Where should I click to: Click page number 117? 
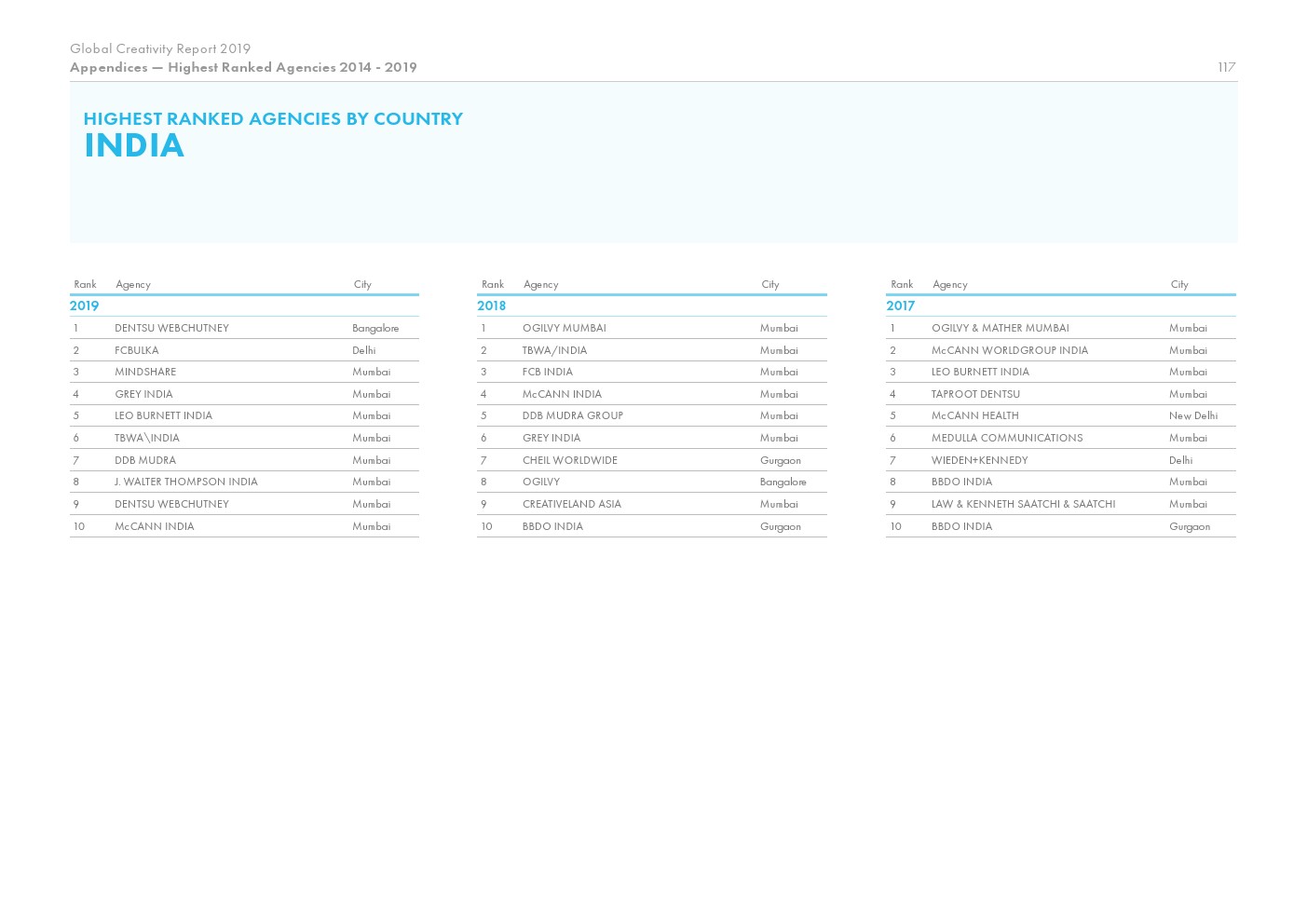[1226, 67]
